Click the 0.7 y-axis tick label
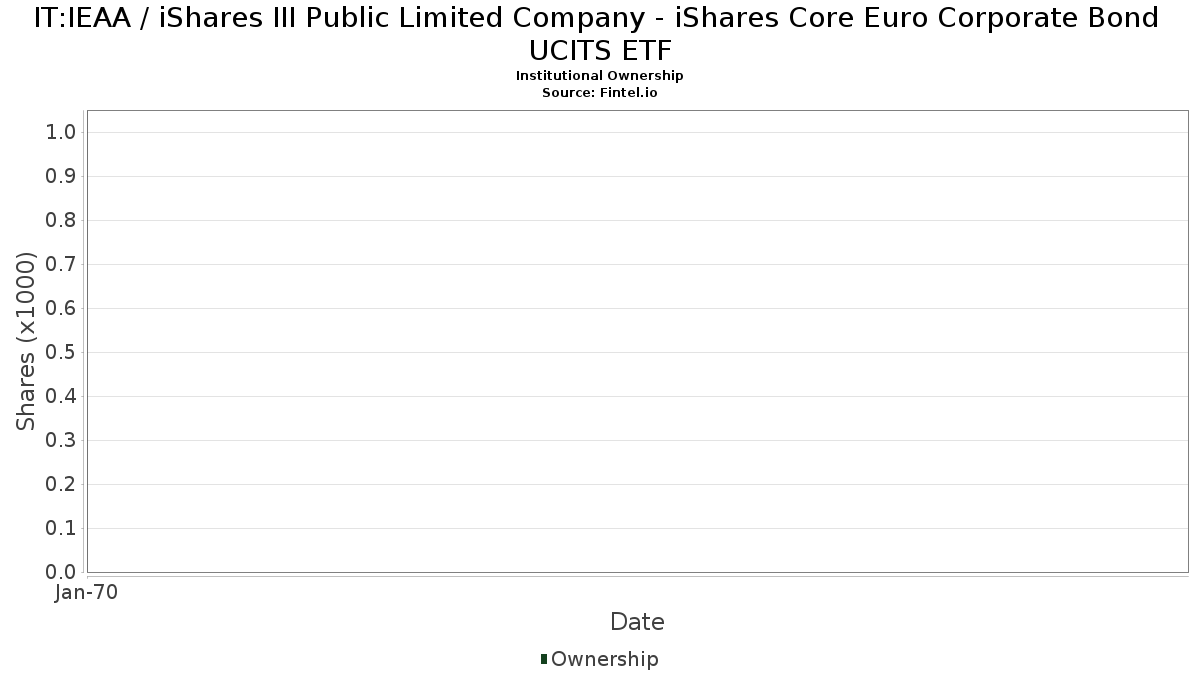 [61, 265]
